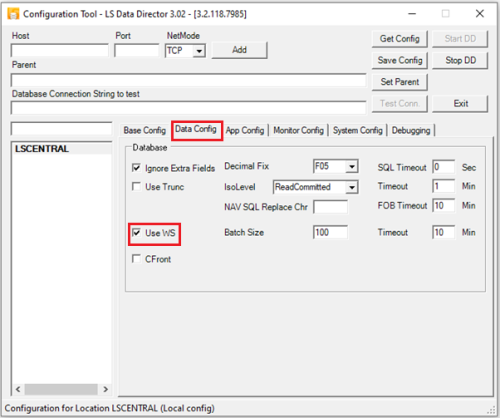Open the NetMode TCP dropdown

point(199,51)
